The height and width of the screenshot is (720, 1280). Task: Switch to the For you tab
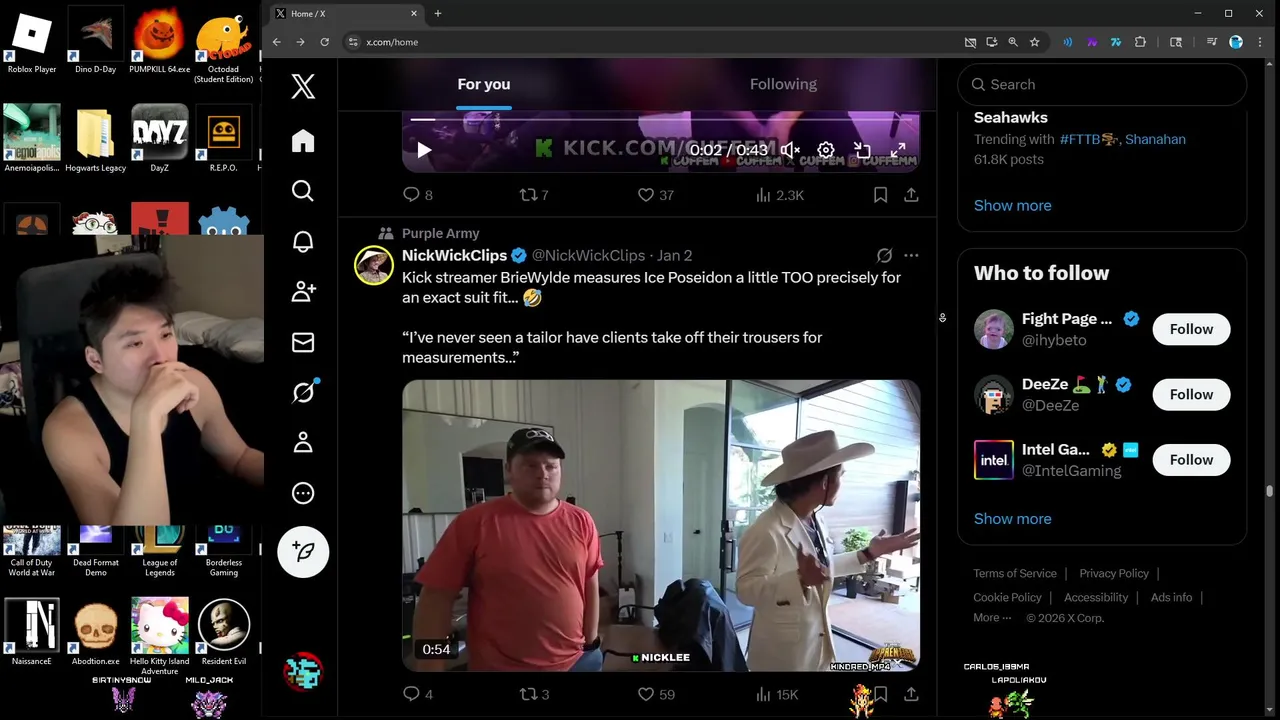click(x=484, y=84)
